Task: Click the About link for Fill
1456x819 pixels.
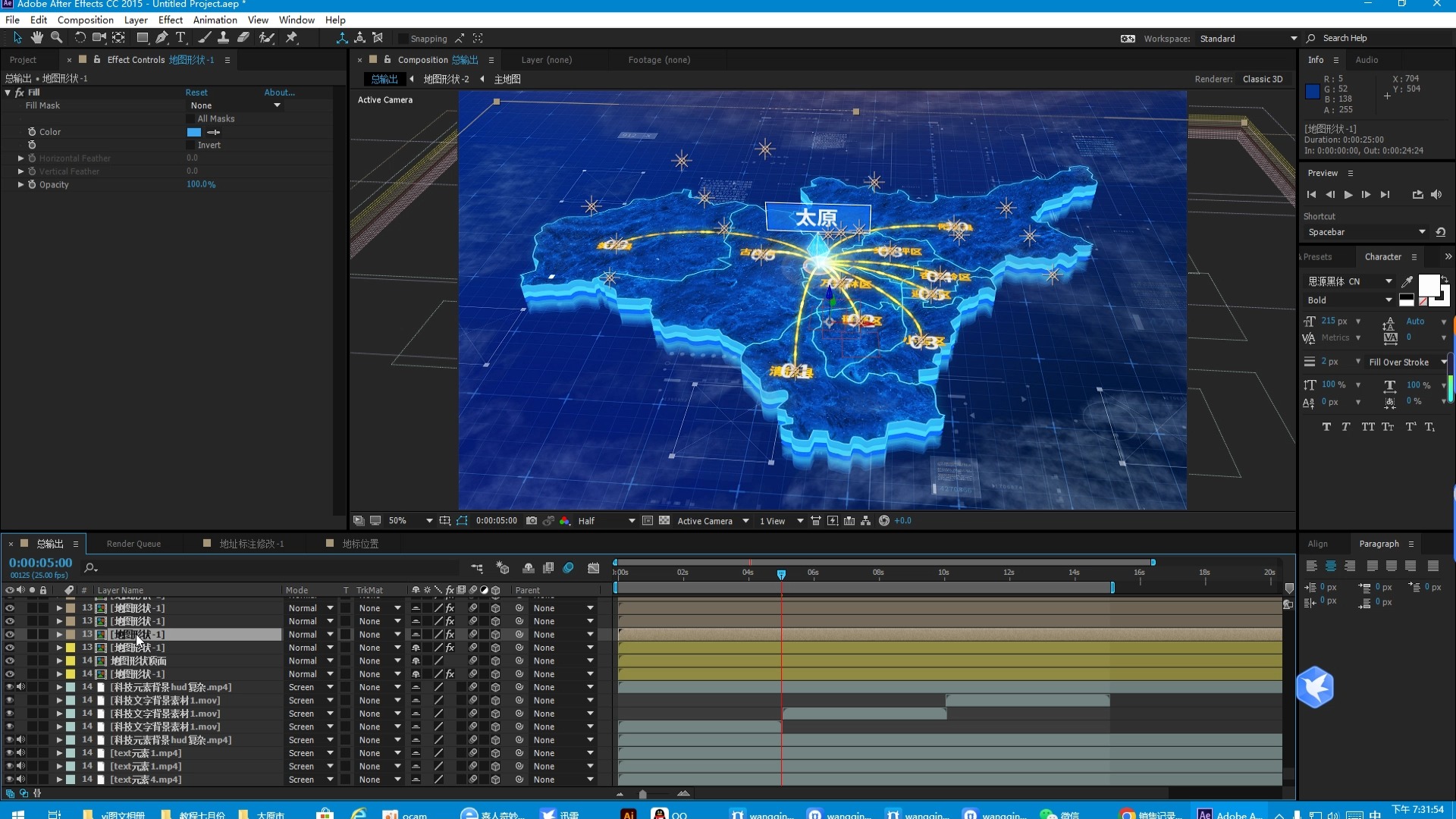Action: [279, 93]
